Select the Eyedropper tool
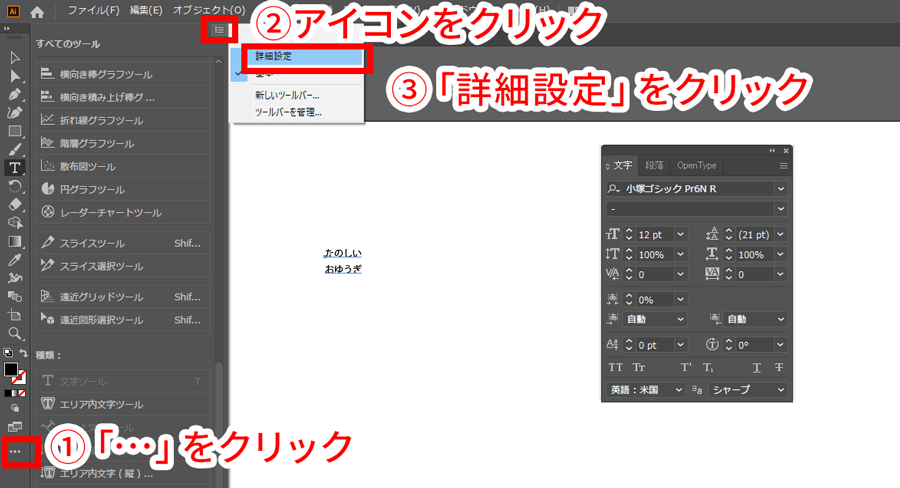This screenshot has width=900, height=488. tap(15, 260)
